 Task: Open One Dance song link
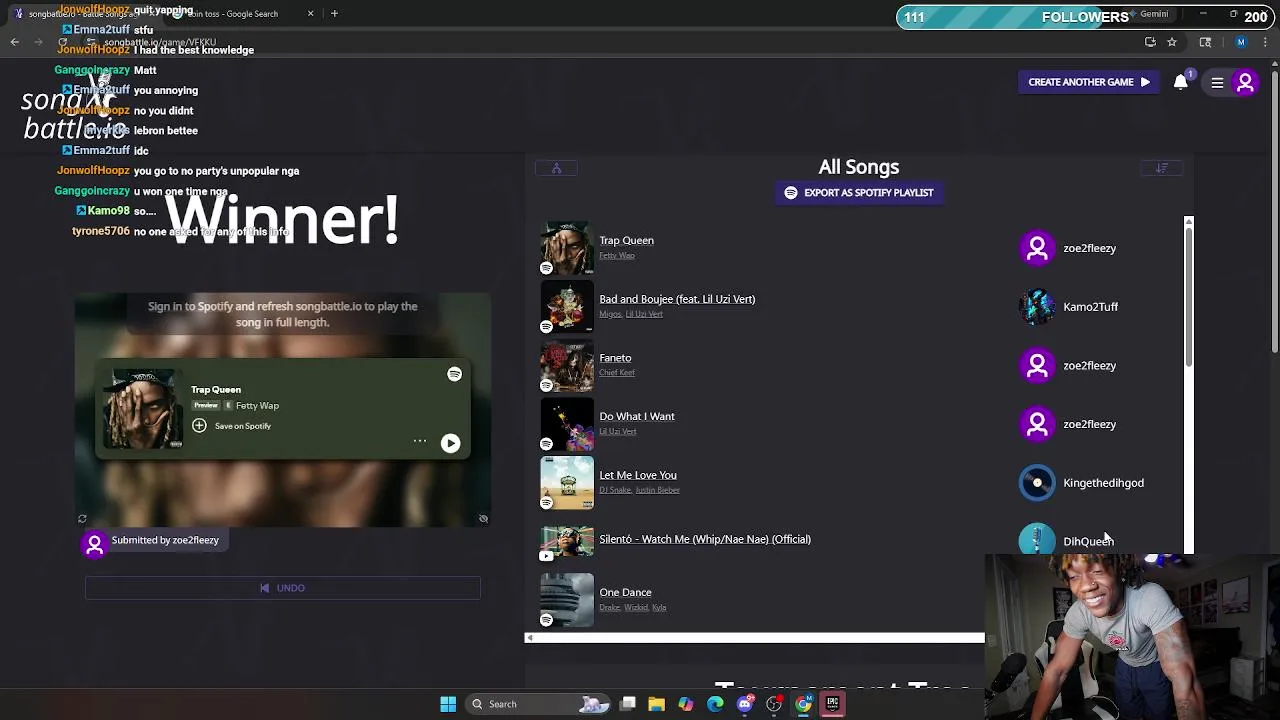[625, 592]
